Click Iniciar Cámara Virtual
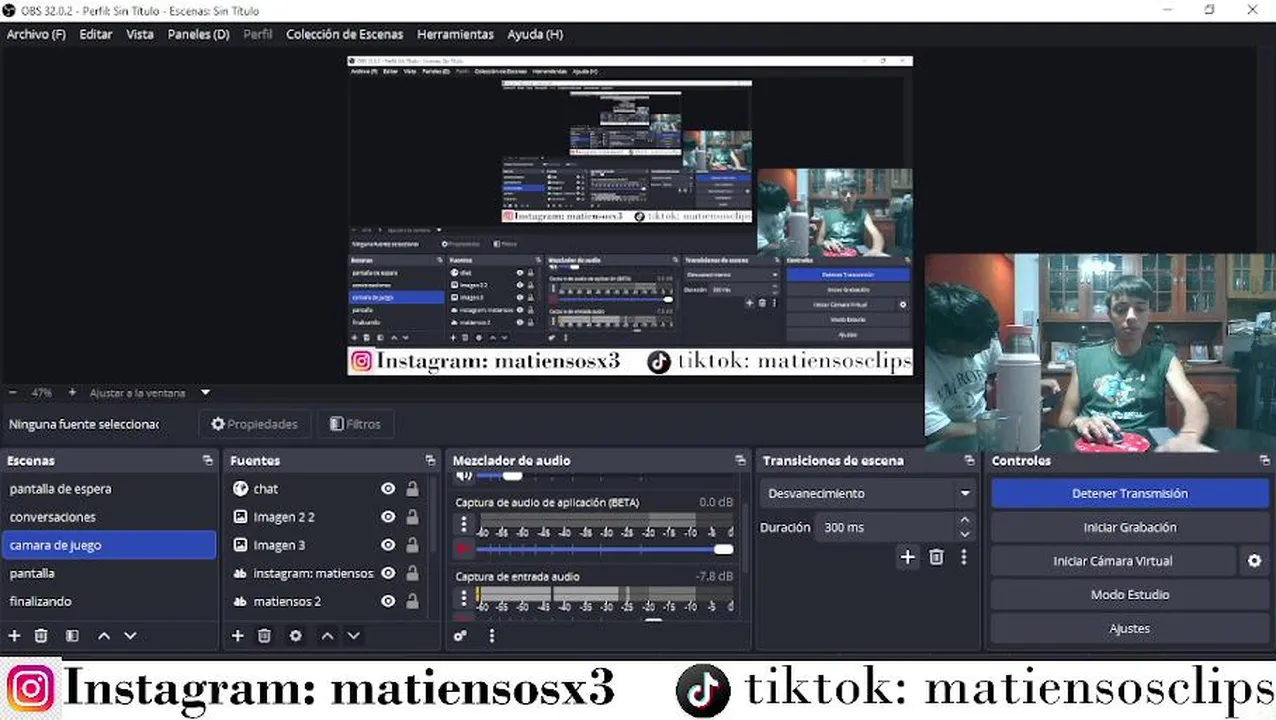This screenshot has height=720, width=1276. click(1113, 561)
